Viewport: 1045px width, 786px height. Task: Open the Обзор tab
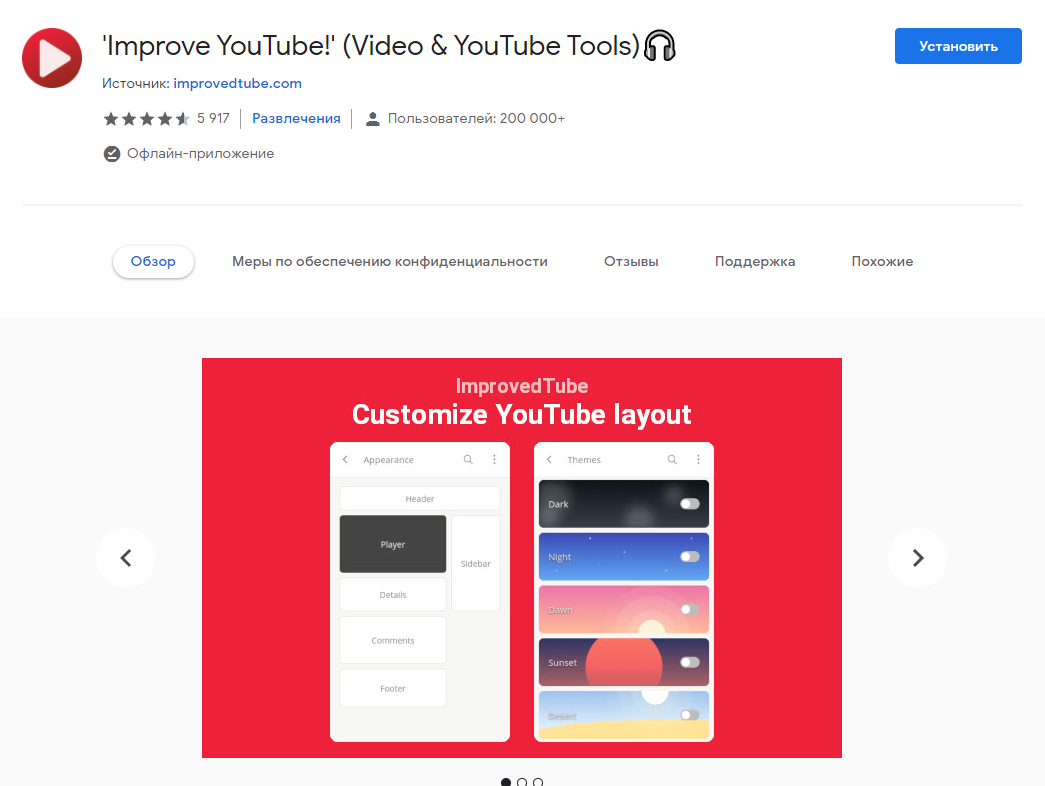point(153,261)
